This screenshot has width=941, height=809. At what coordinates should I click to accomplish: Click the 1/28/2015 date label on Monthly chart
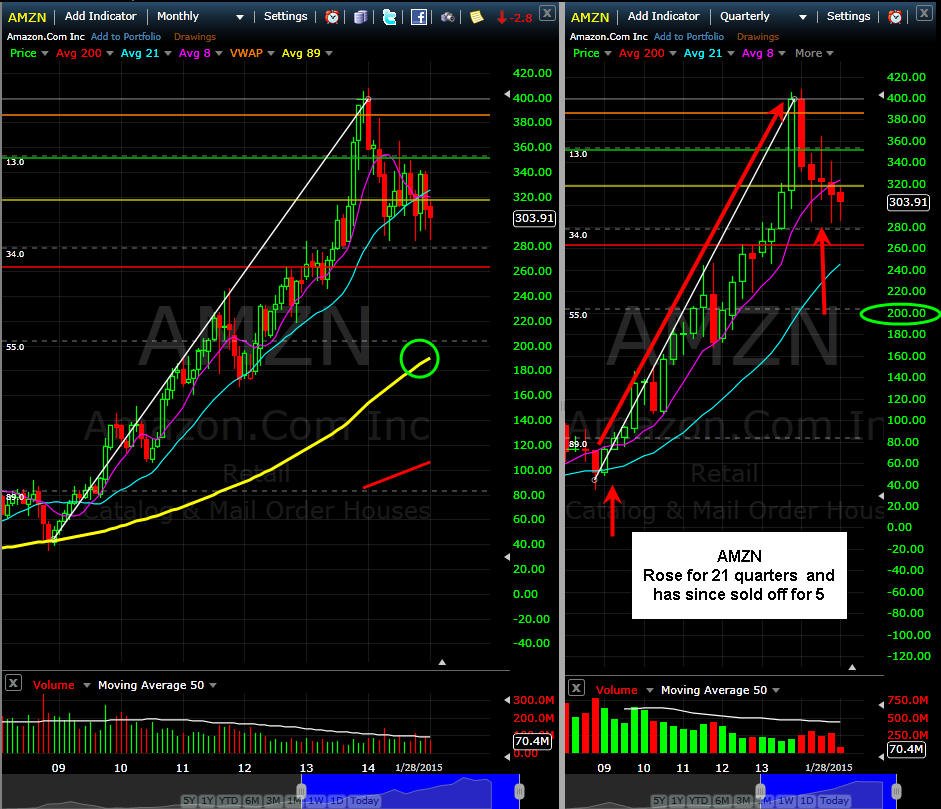418,767
